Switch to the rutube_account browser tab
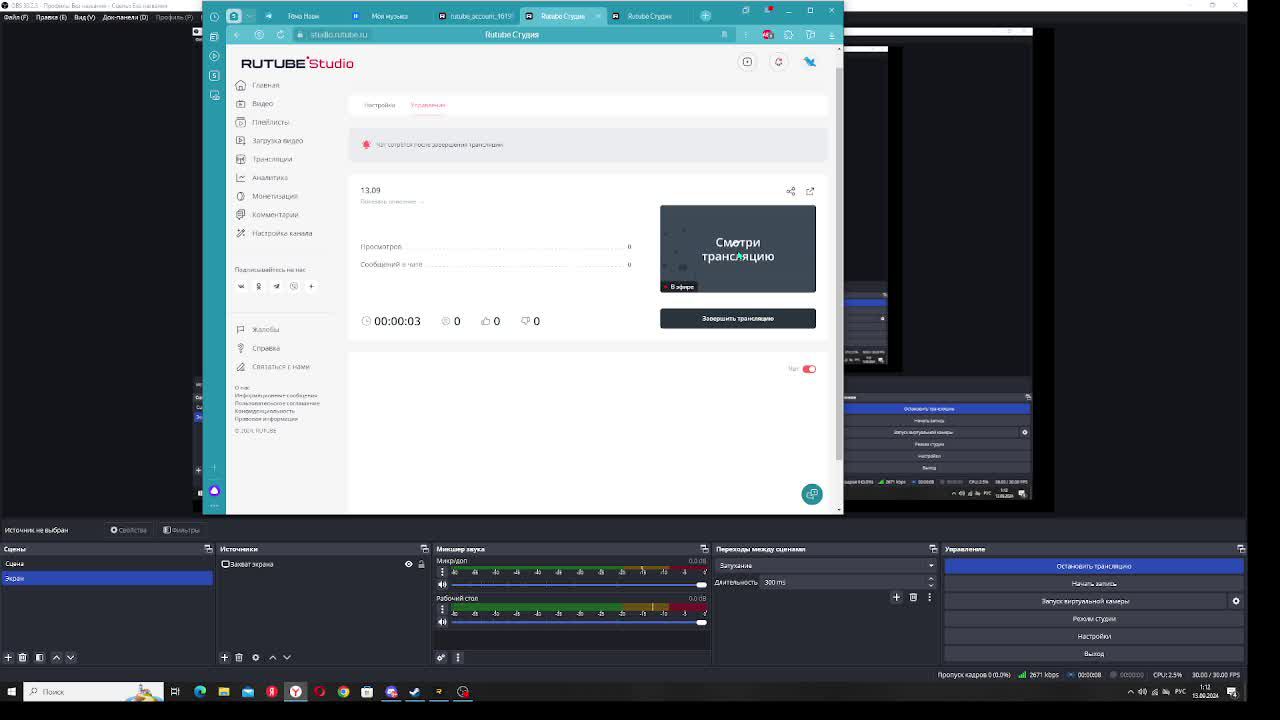Viewport: 1280px width, 720px height. 476,16
